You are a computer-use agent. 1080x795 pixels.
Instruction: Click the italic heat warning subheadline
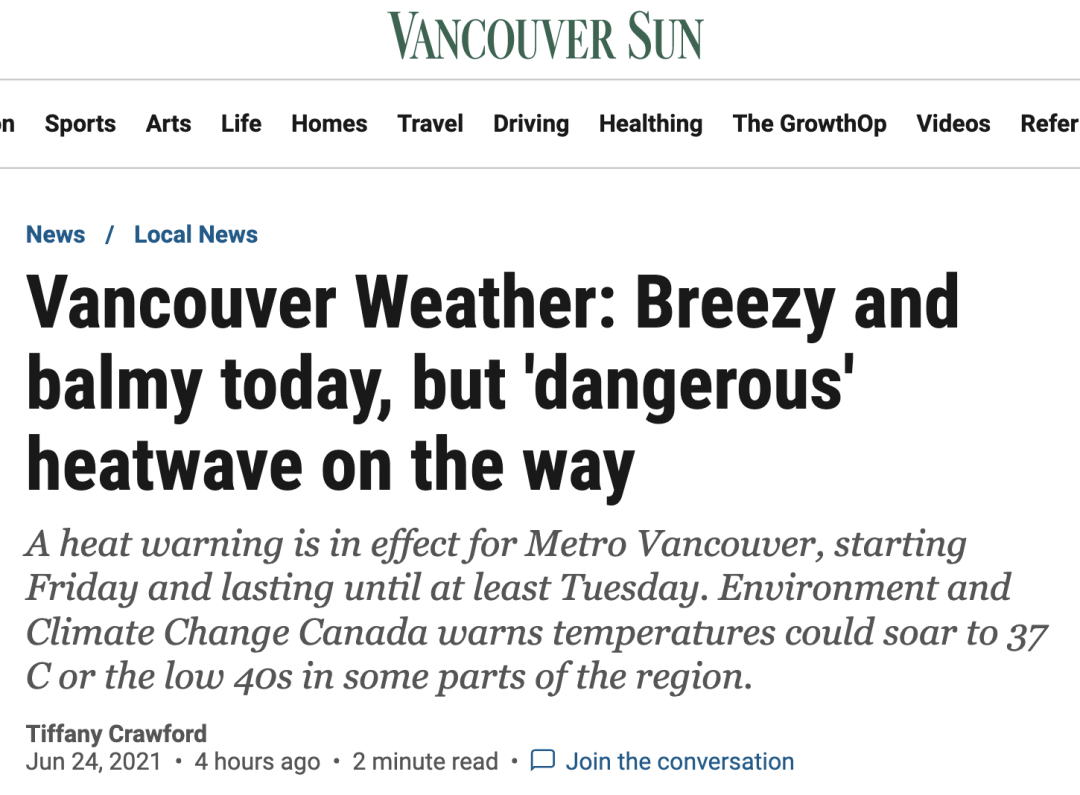[x=518, y=611]
